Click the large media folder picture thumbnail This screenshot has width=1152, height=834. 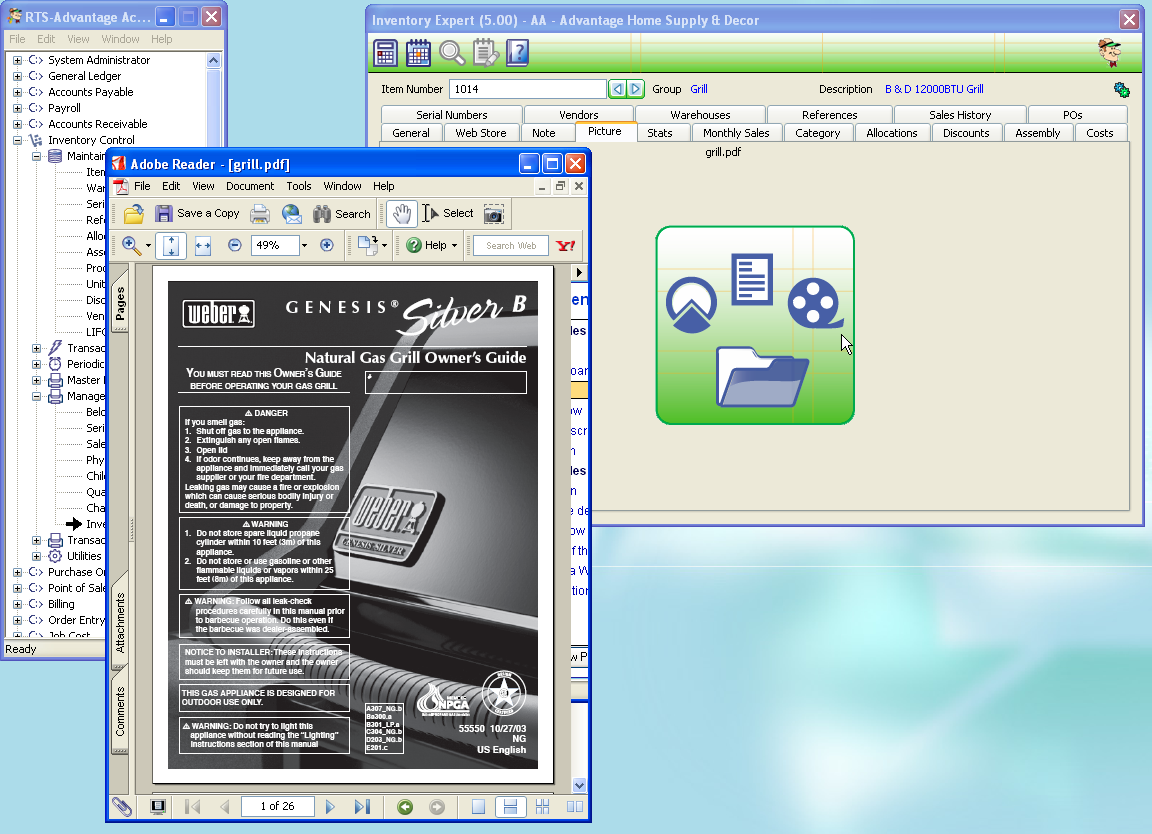(x=755, y=326)
